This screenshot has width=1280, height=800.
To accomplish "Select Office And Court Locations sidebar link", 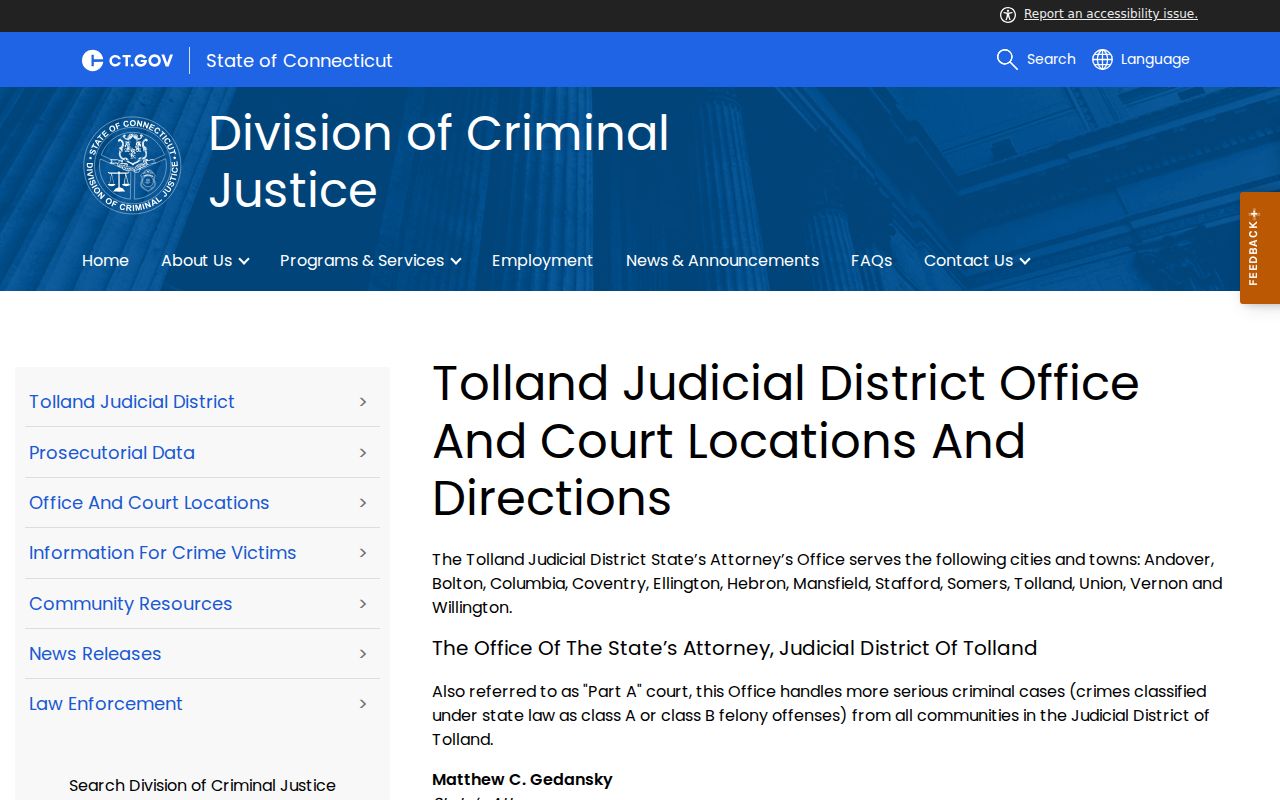I will click(149, 502).
